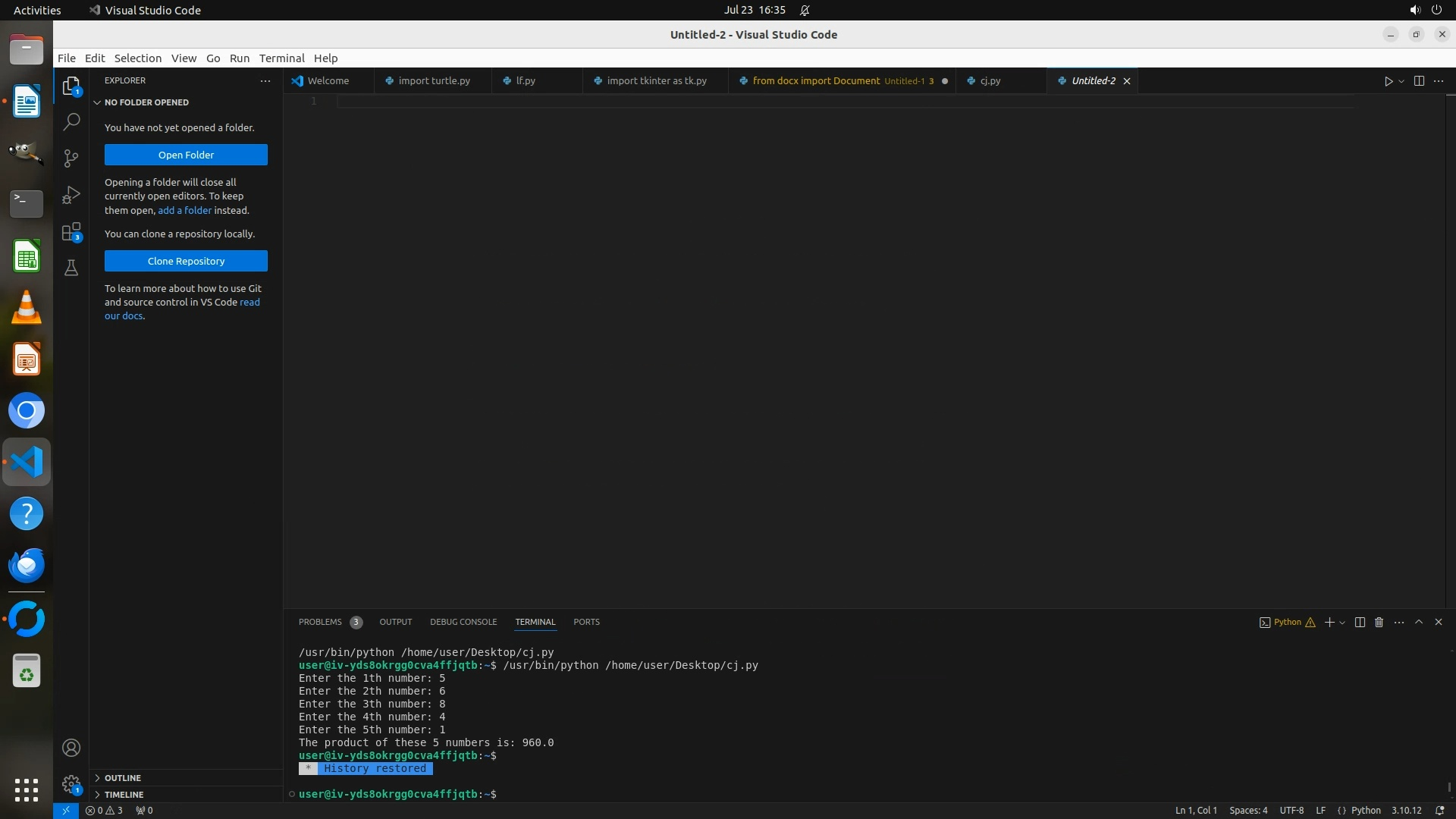This screenshot has width=1456, height=819.
Task: Follow the add a folder link
Action: (x=184, y=210)
